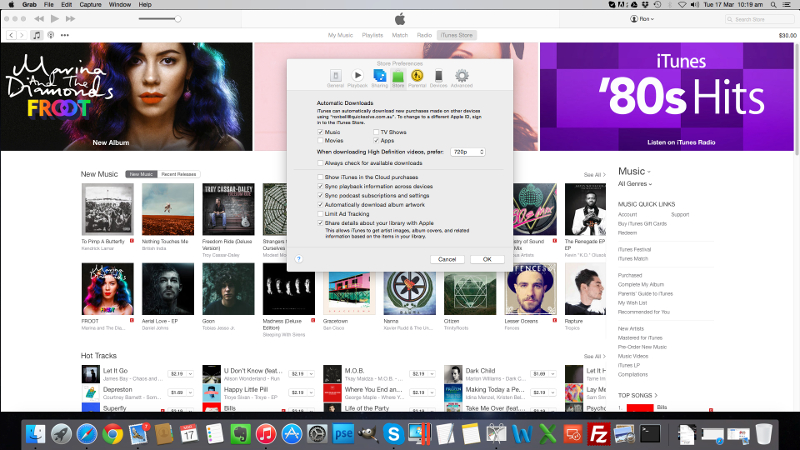Open Trash in the dock

click(x=763, y=434)
